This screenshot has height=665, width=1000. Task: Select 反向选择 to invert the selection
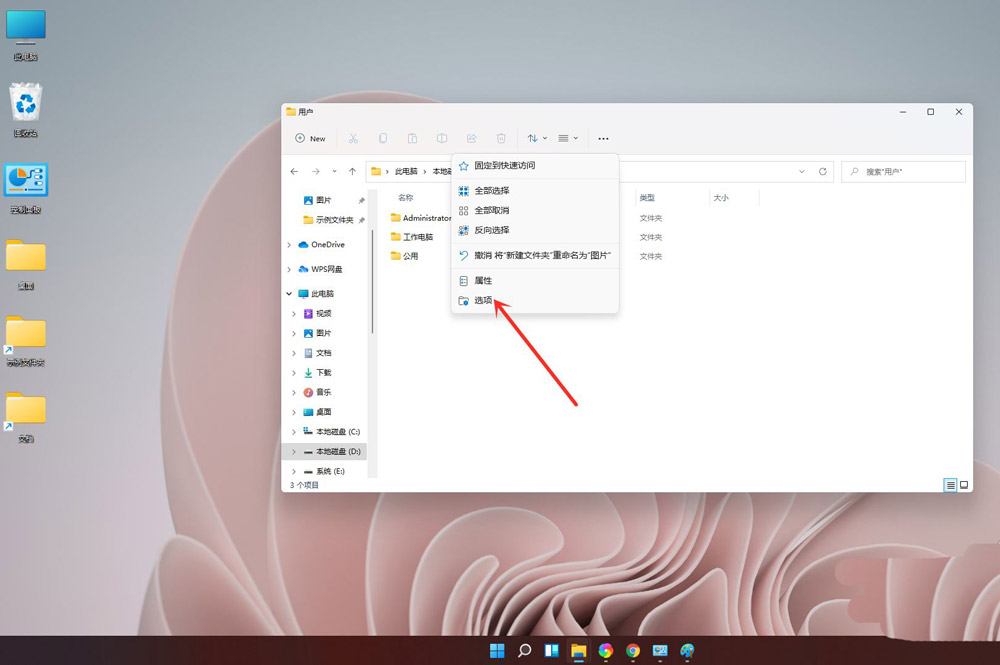(x=489, y=230)
